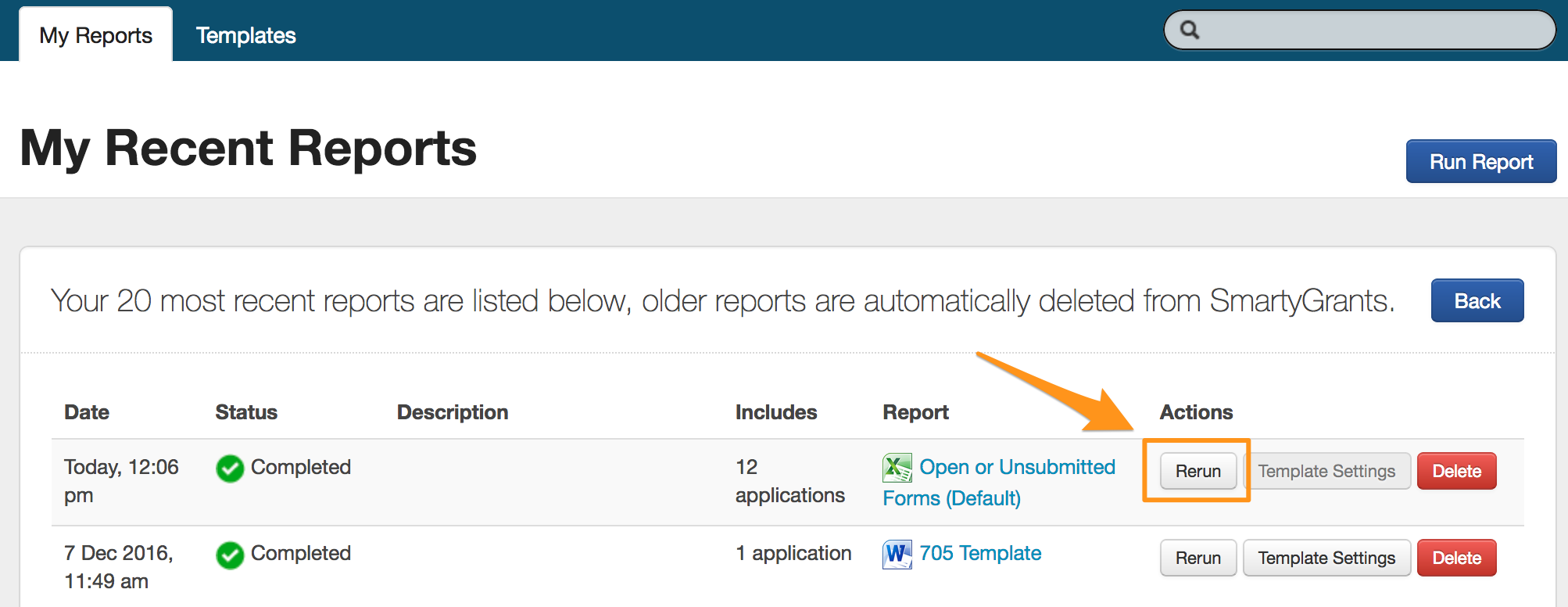Rerun the 705 Template report
This screenshot has height=607, width=1568.
click(x=1197, y=558)
